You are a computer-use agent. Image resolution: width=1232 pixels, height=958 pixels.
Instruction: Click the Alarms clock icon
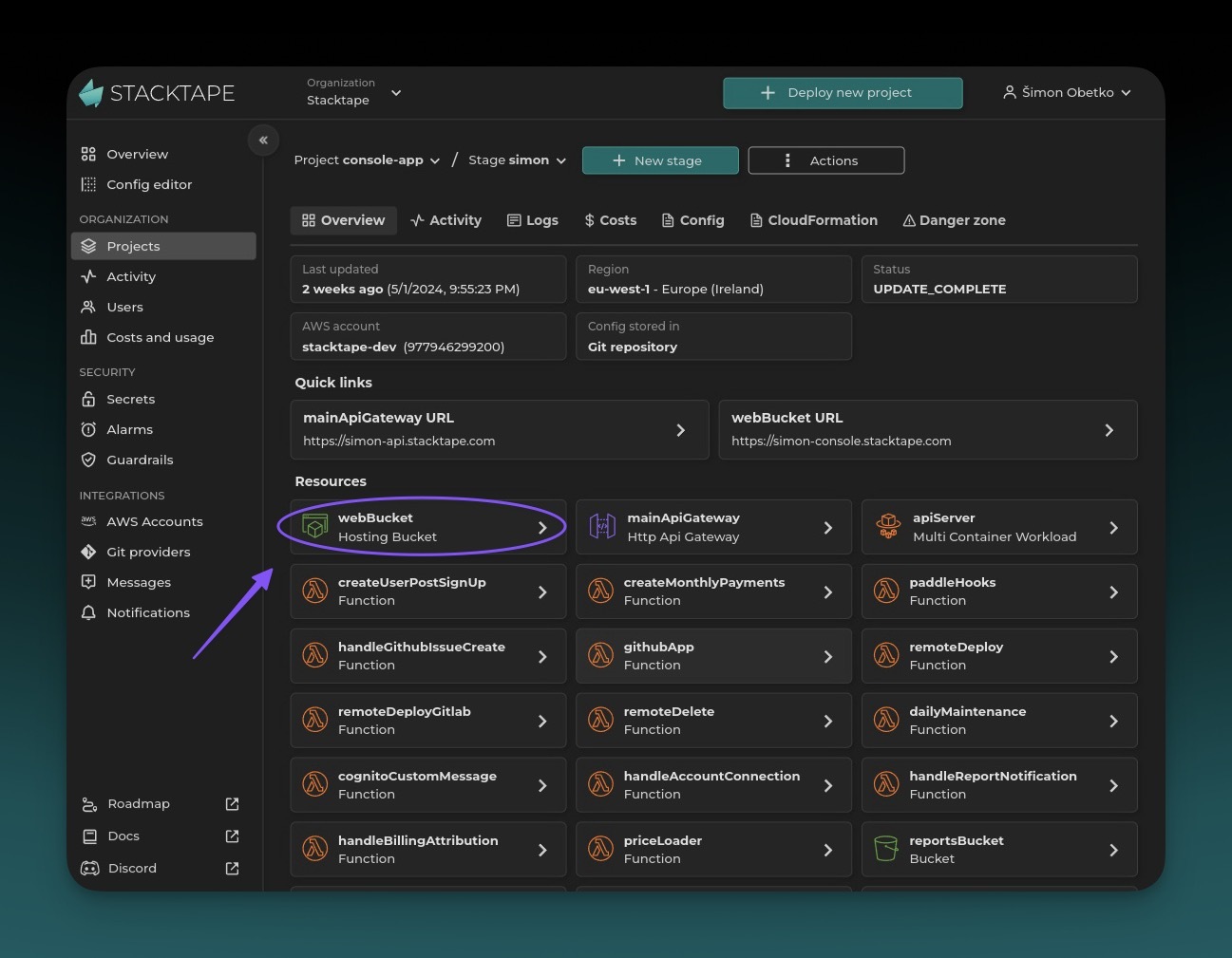tap(88, 429)
